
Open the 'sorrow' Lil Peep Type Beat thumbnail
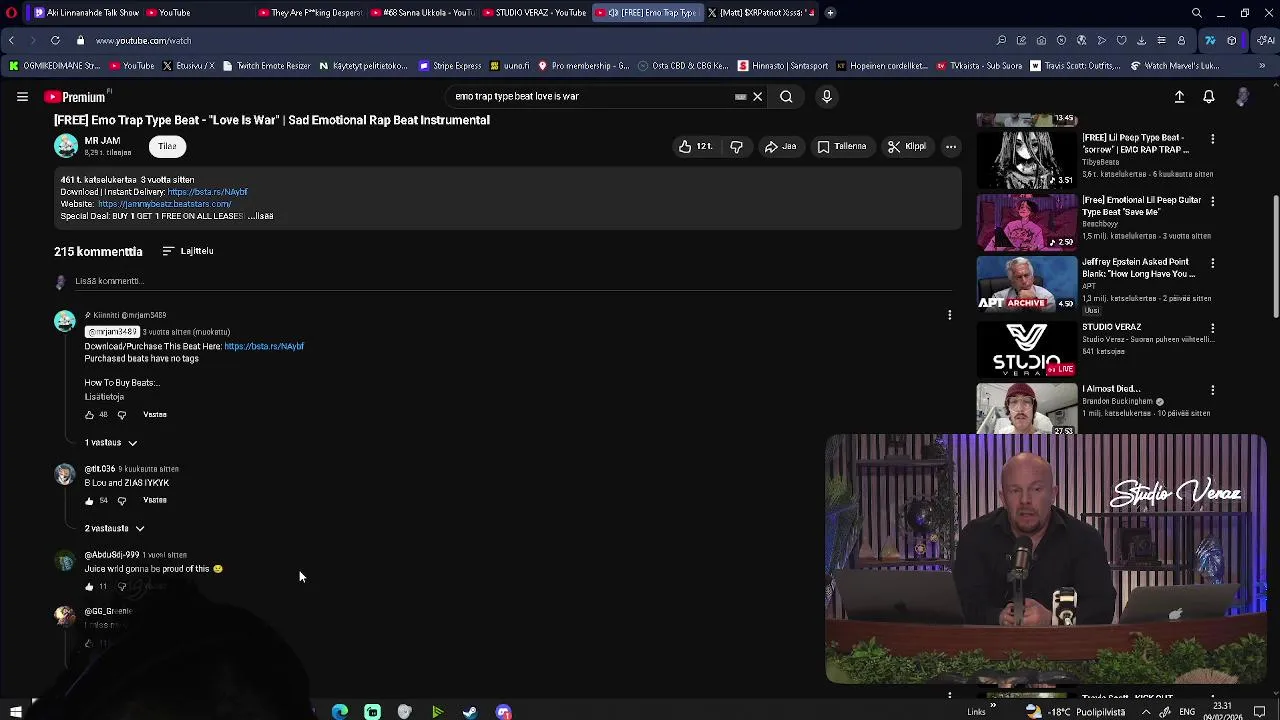1026,159
